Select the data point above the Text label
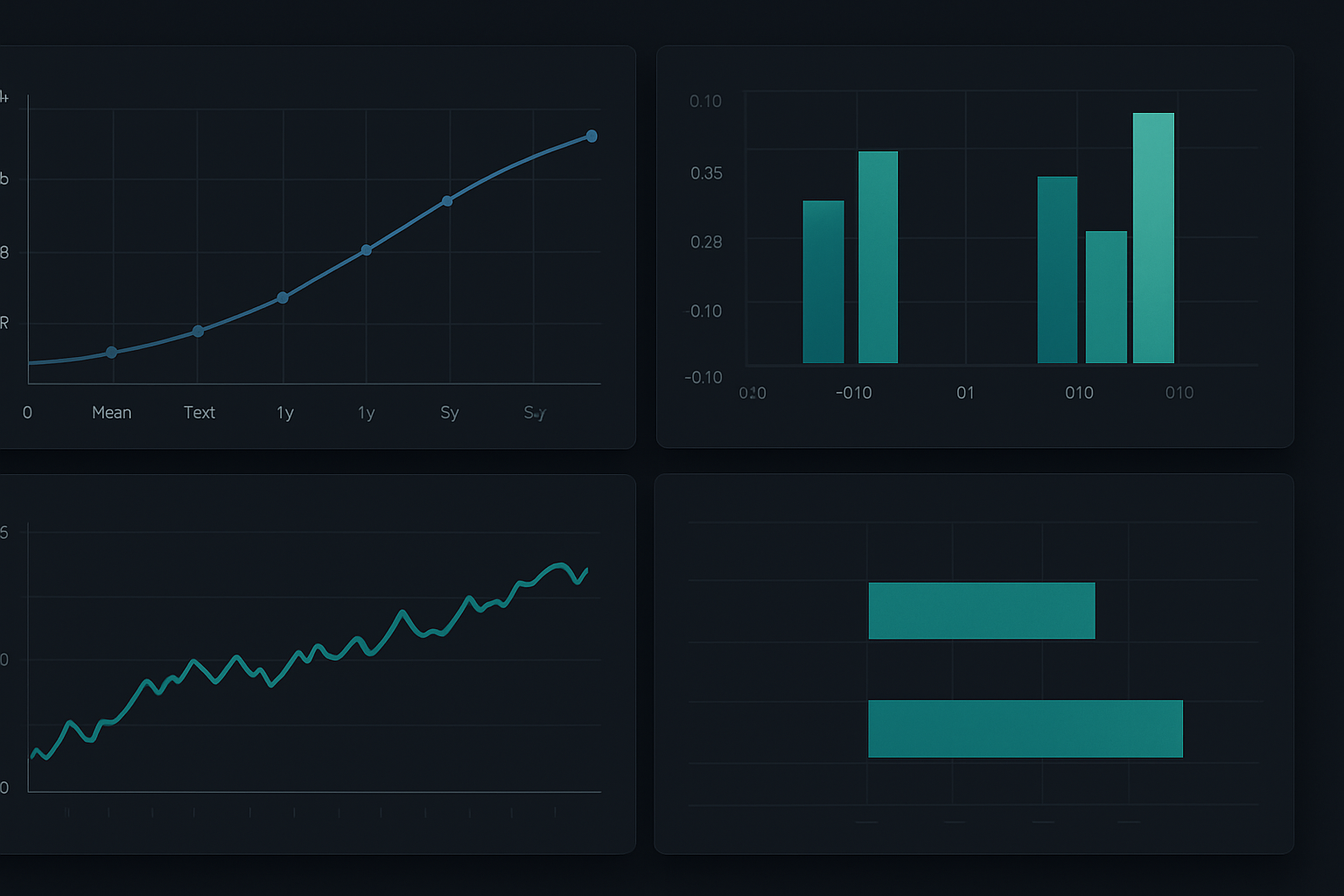The width and height of the screenshot is (1344, 896). [x=197, y=331]
